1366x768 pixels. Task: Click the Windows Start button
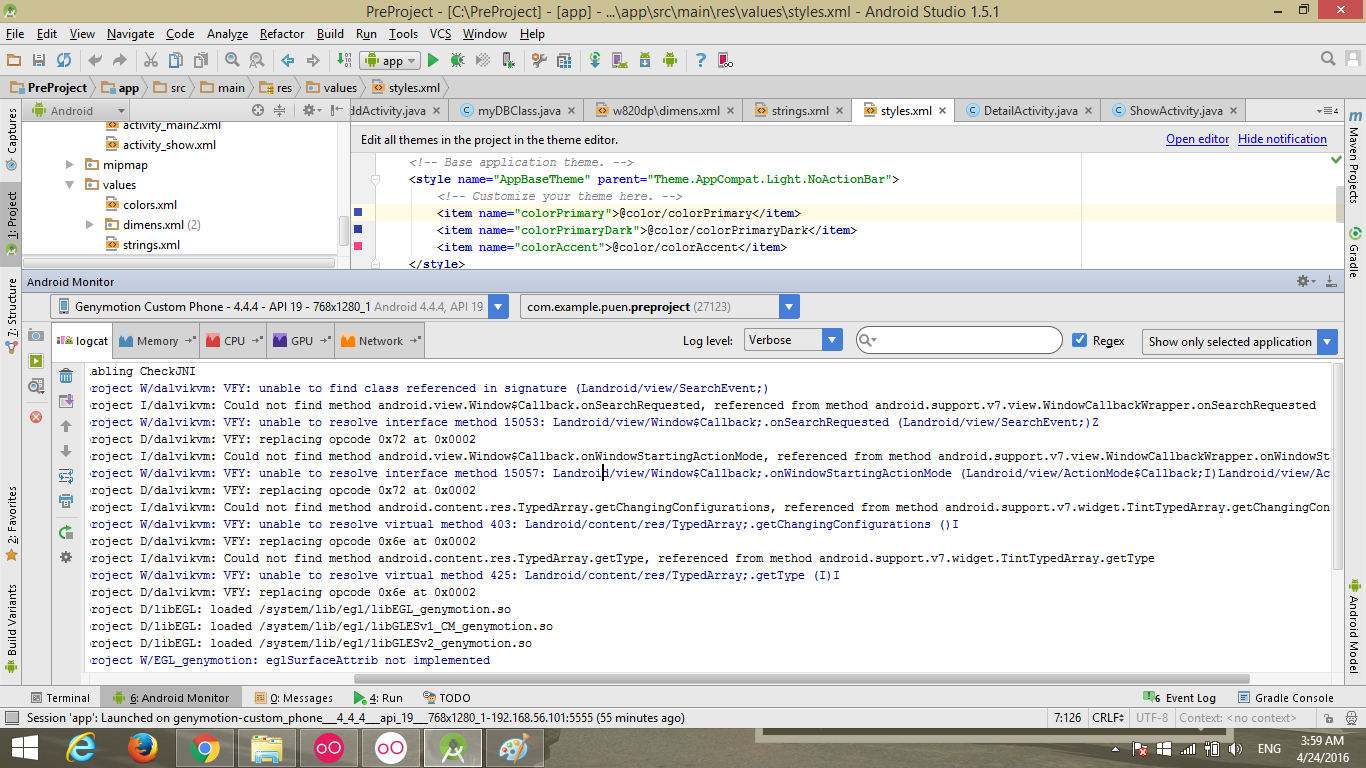click(x=25, y=748)
